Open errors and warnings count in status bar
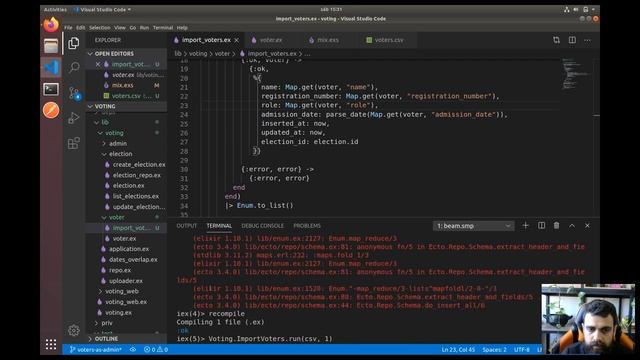The width and height of the screenshot is (640, 360). coord(156,349)
